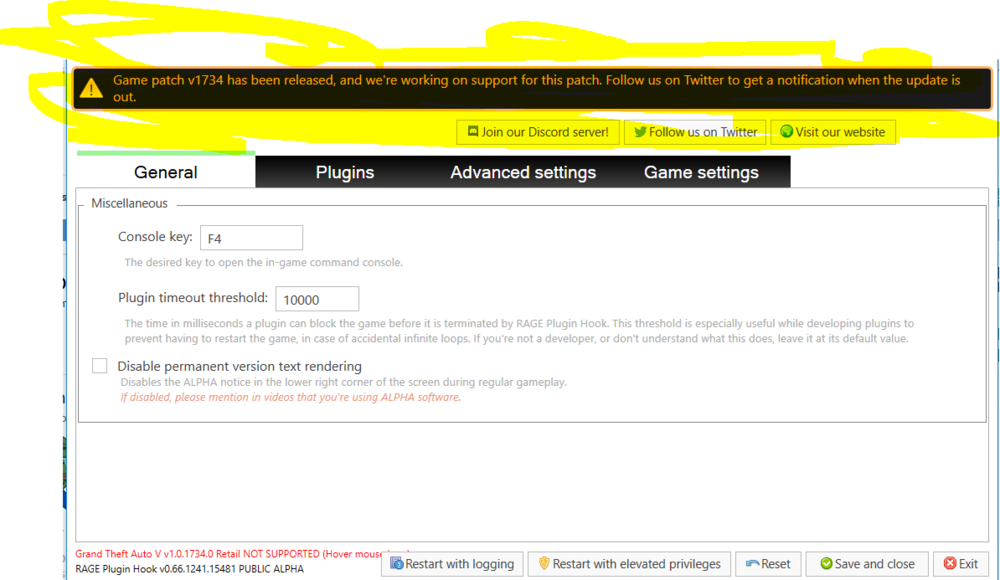Exit the settings window
Viewport: 1000px width, 580px height.
click(960, 564)
